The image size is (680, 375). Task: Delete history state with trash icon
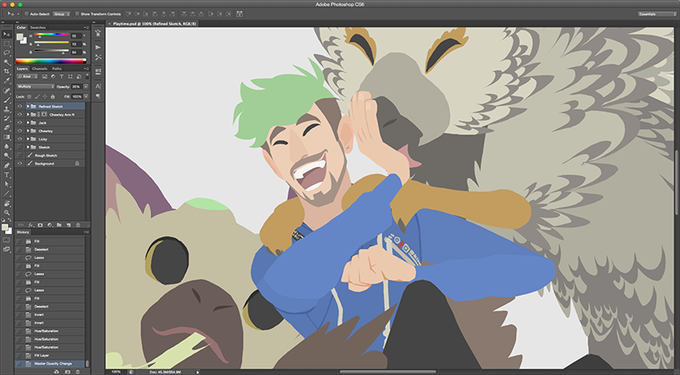point(78,372)
